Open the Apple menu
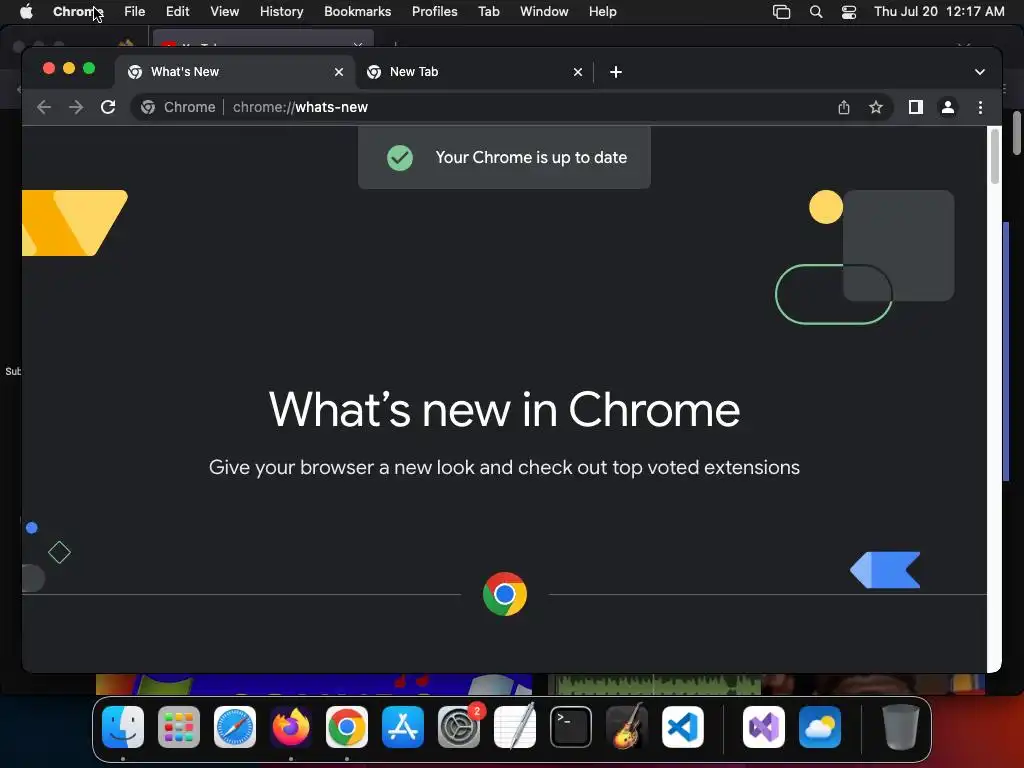 coord(26,12)
